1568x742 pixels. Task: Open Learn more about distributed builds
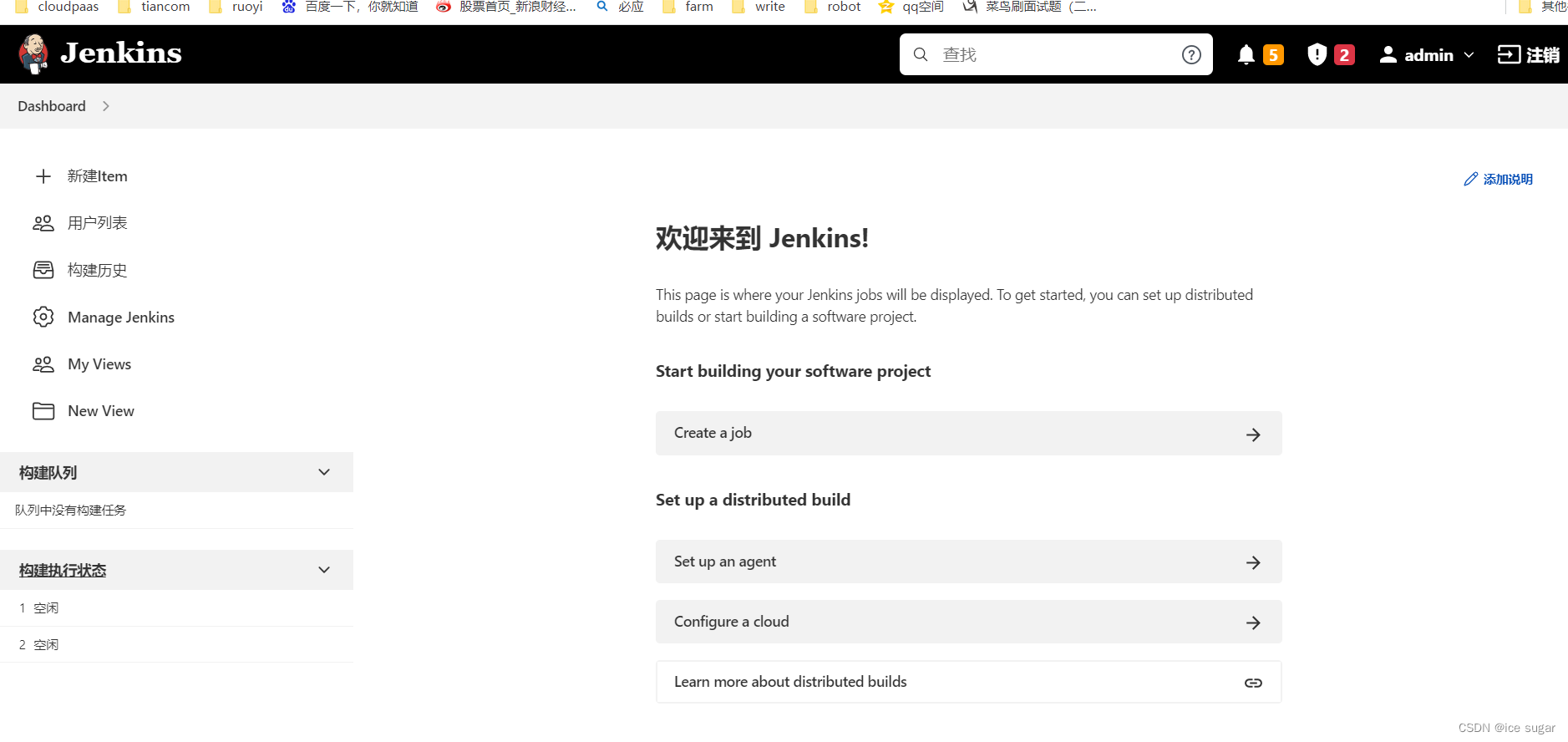point(968,682)
